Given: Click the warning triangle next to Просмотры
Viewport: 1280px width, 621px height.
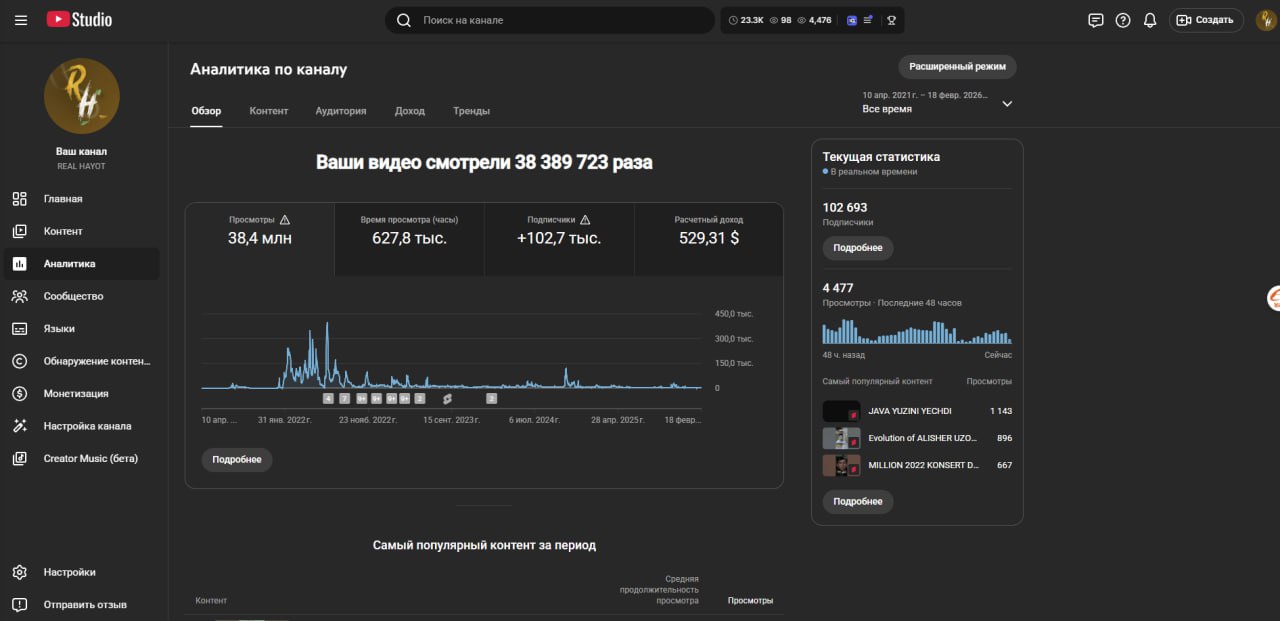Looking at the screenshot, I should (x=285, y=220).
